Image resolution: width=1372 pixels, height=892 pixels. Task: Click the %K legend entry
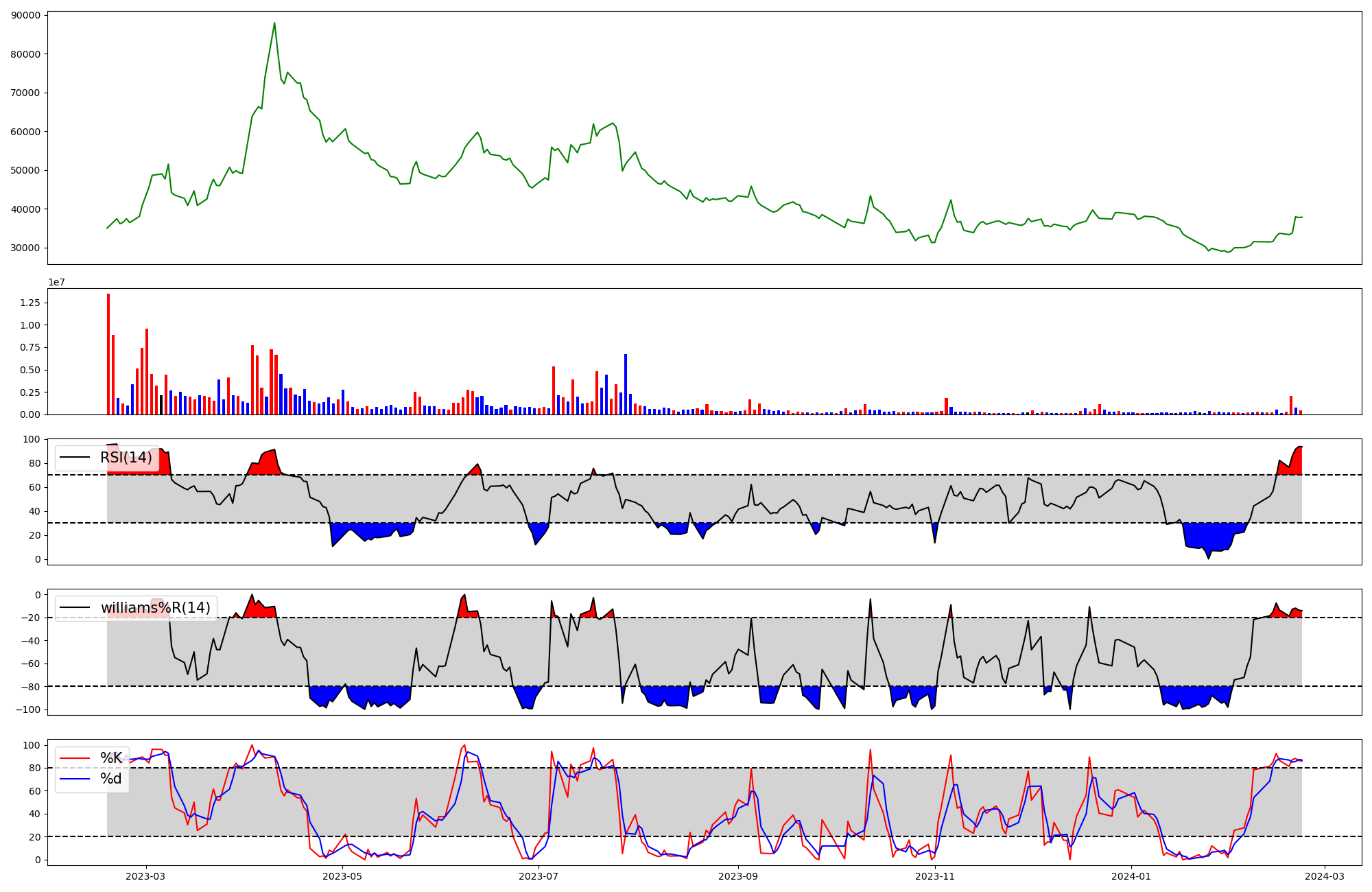[110, 758]
